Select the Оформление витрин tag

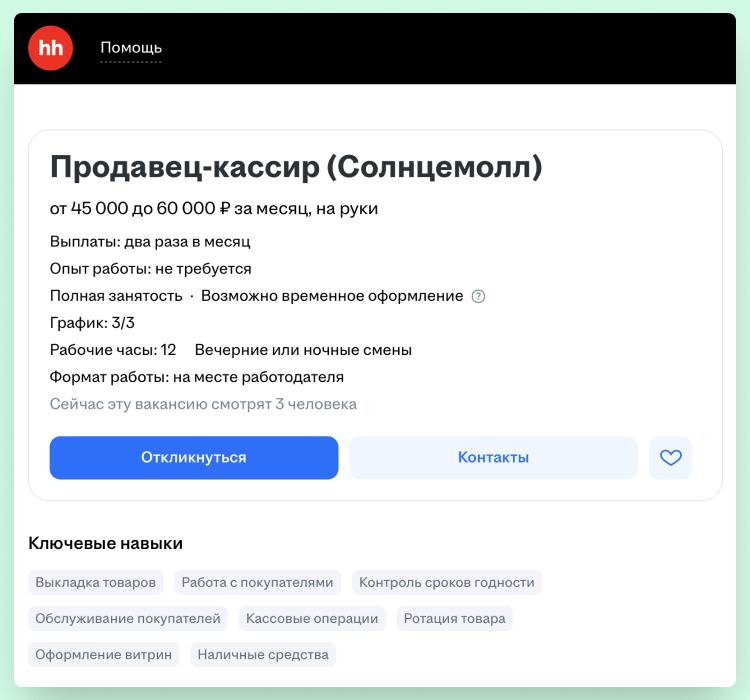[103, 655]
